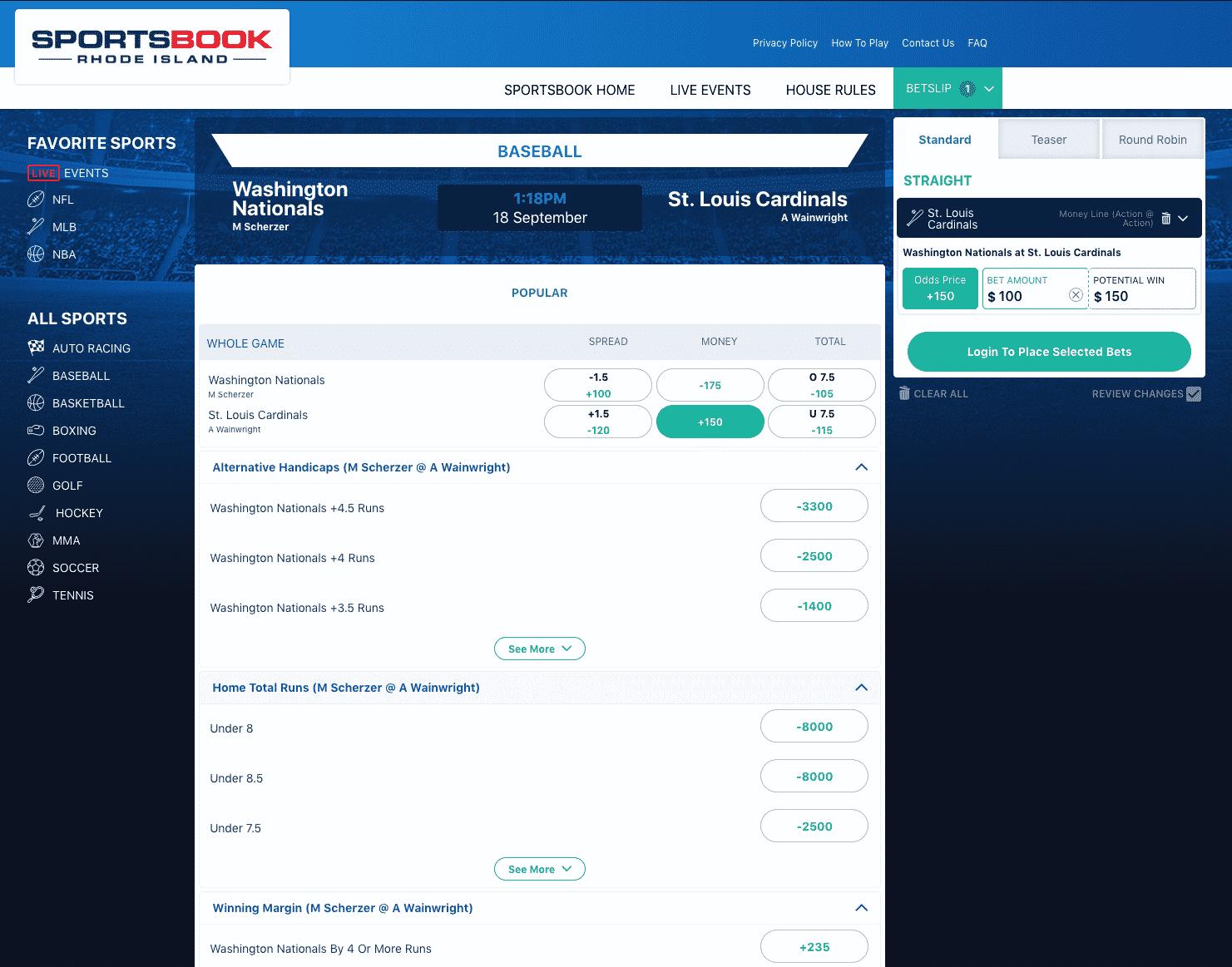Toggle St. Louis Cardinals +150 money line selection
This screenshot has height=967, width=1232.
point(710,422)
